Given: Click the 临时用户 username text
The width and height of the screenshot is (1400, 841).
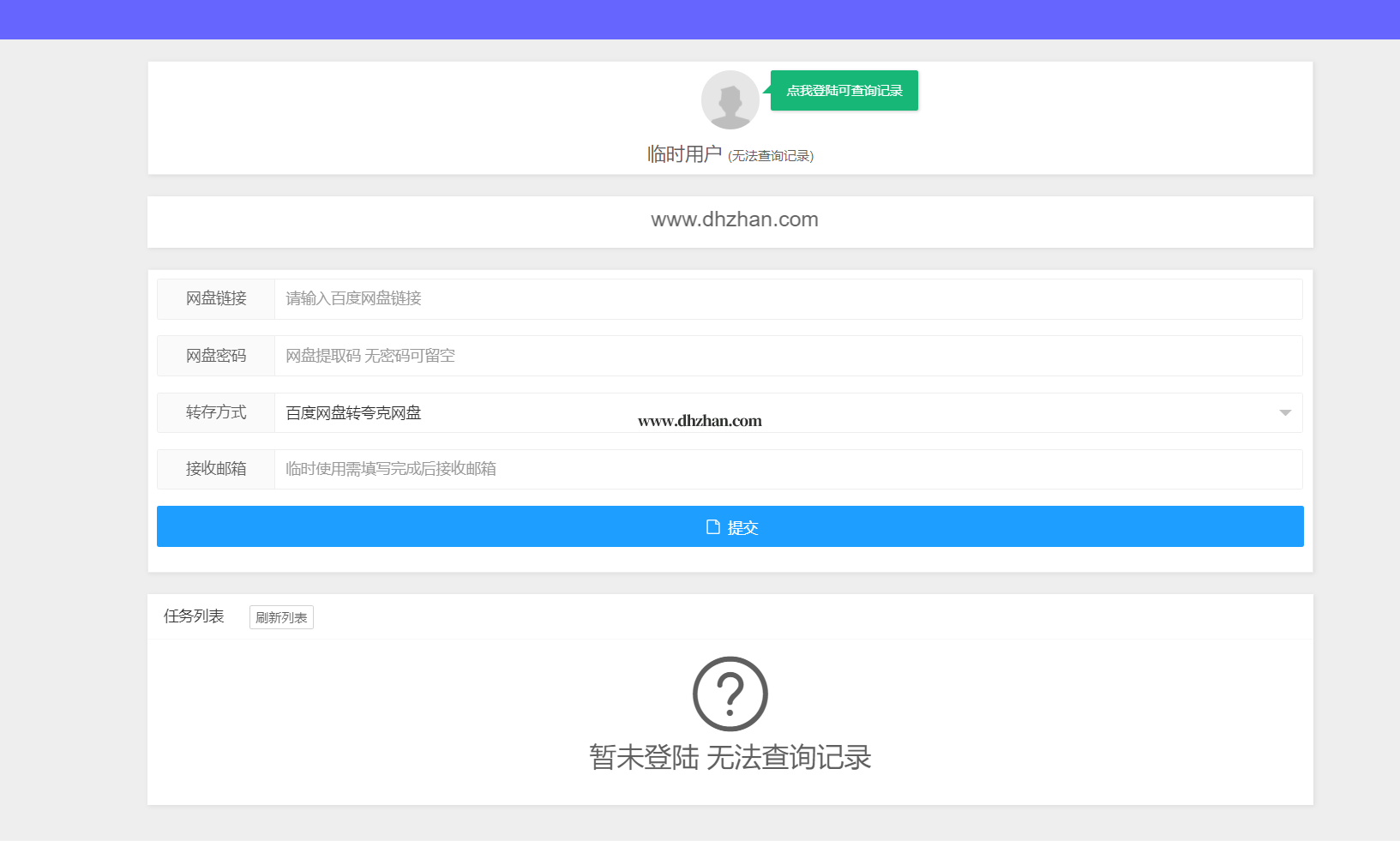Looking at the screenshot, I should click(684, 154).
